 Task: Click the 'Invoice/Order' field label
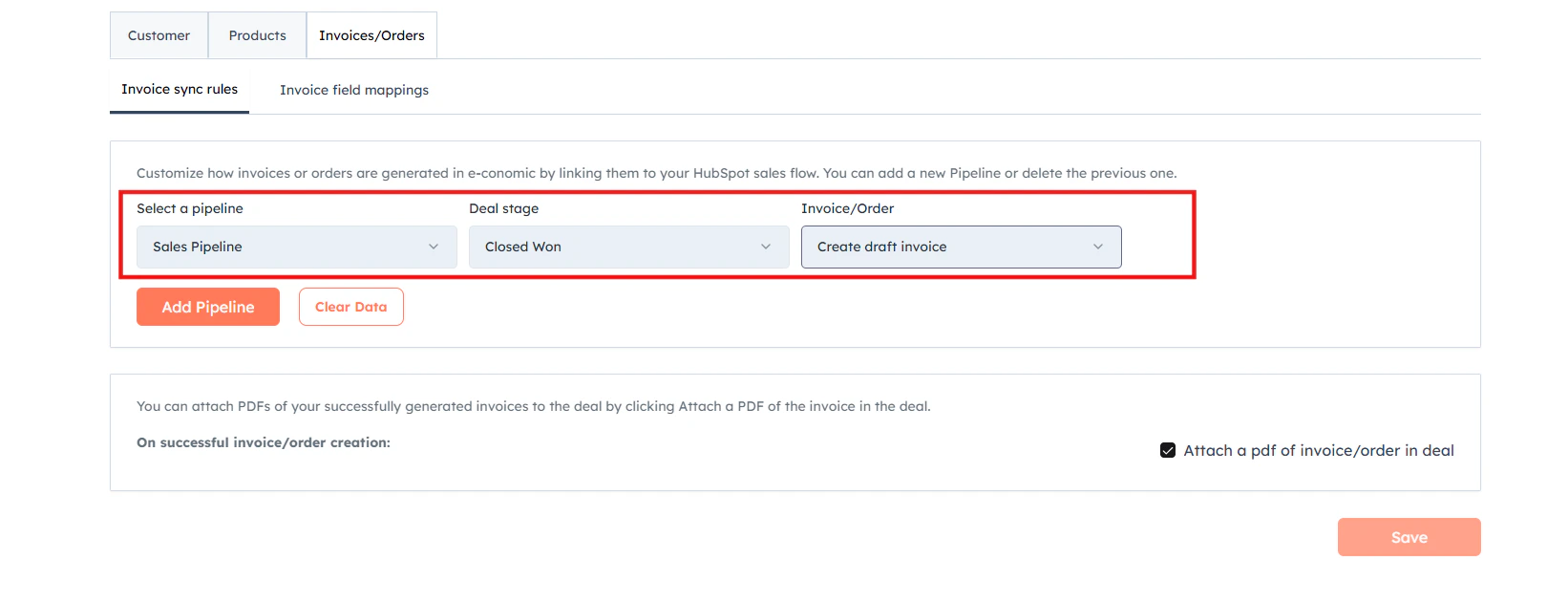(x=848, y=208)
